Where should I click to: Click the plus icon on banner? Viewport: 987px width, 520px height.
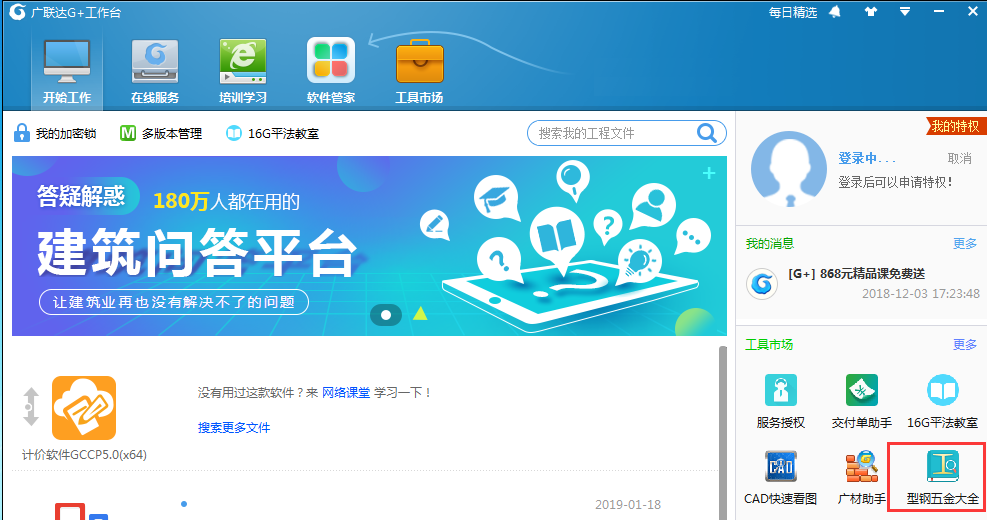point(709,172)
